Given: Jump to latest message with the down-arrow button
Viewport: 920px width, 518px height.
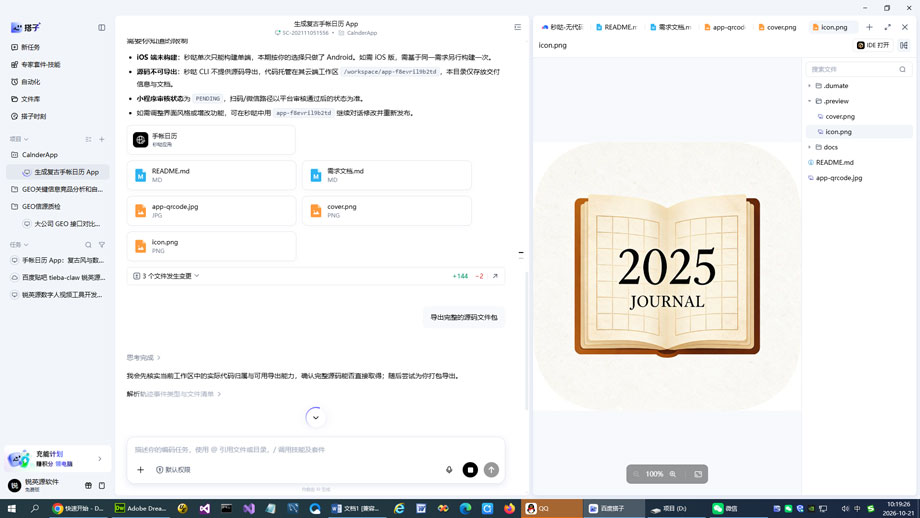Looking at the screenshot, I should (x=316, y=418).
